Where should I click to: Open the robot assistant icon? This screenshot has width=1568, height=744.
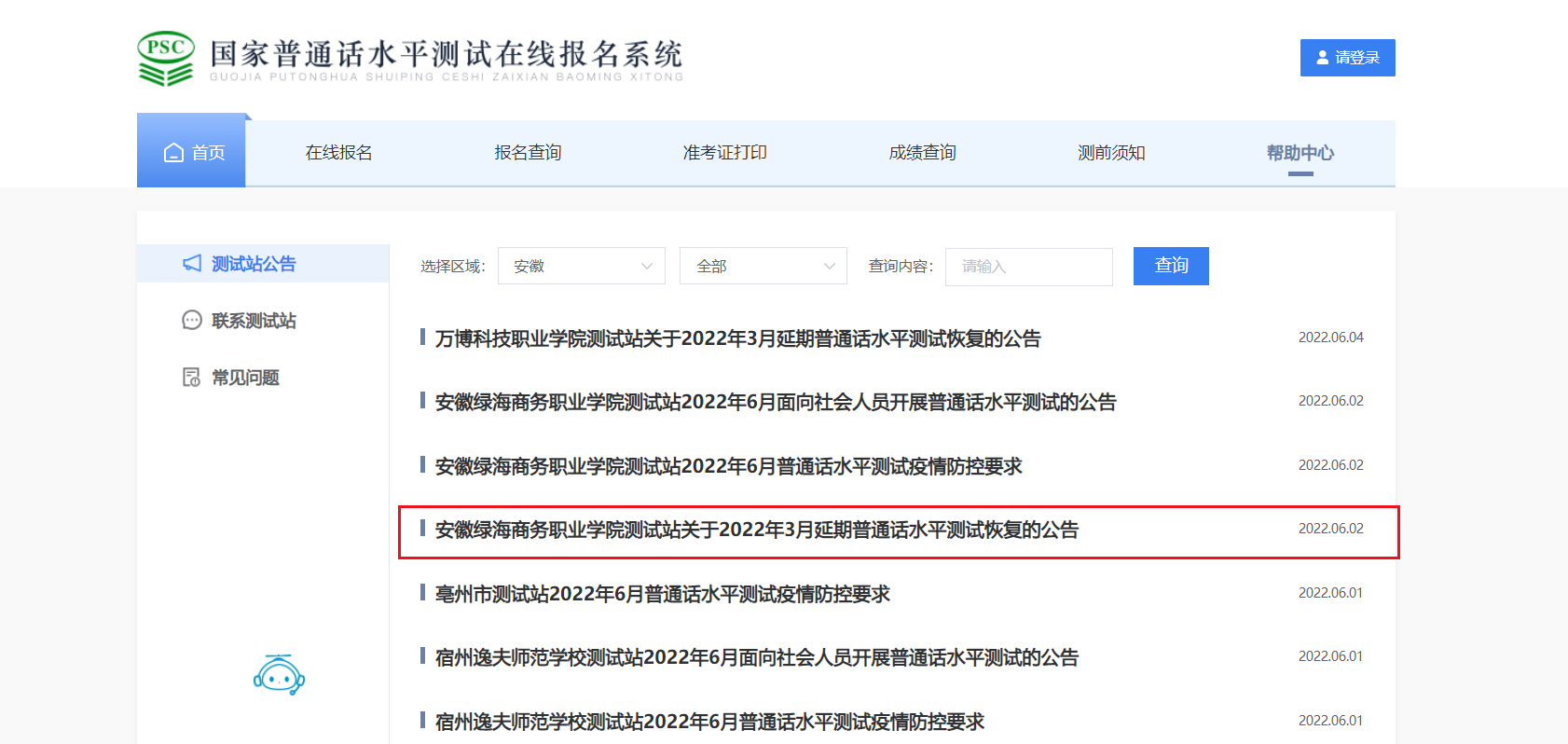(x=279, y=675)
